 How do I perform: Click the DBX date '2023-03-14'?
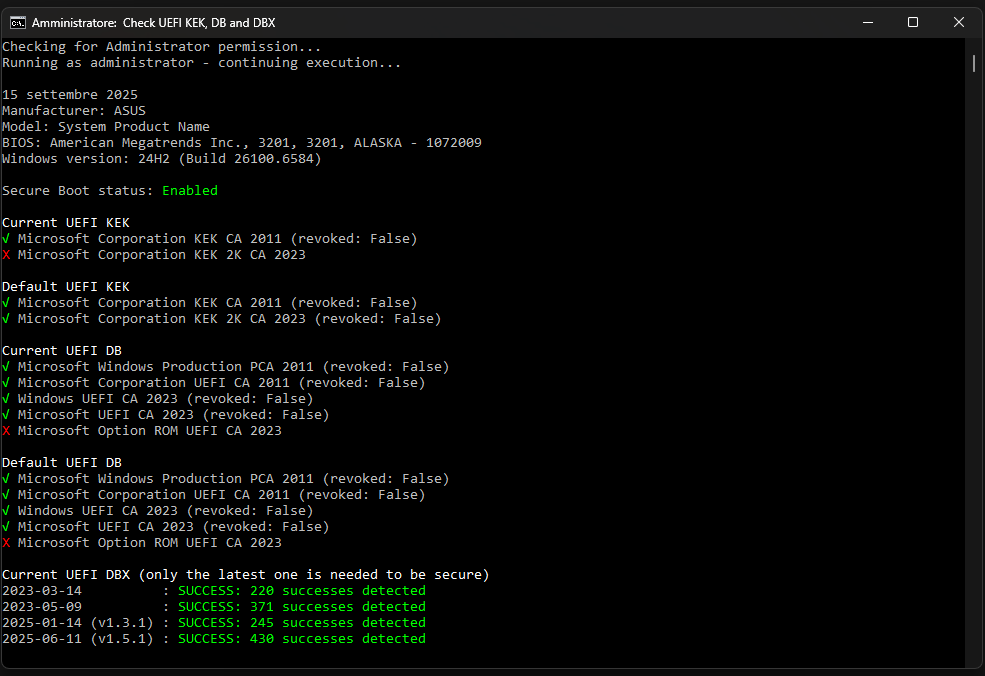42,591
